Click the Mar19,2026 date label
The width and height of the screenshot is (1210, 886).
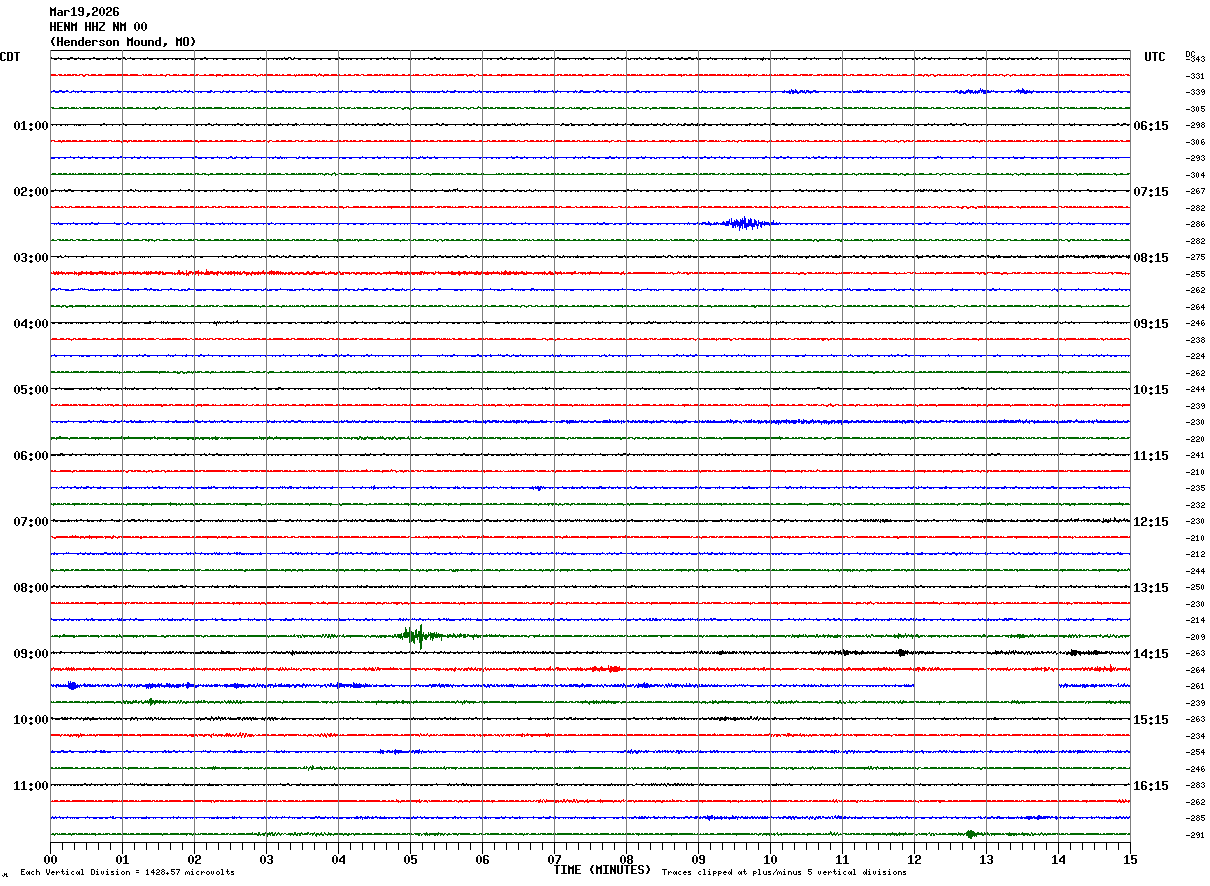[84, 12]
